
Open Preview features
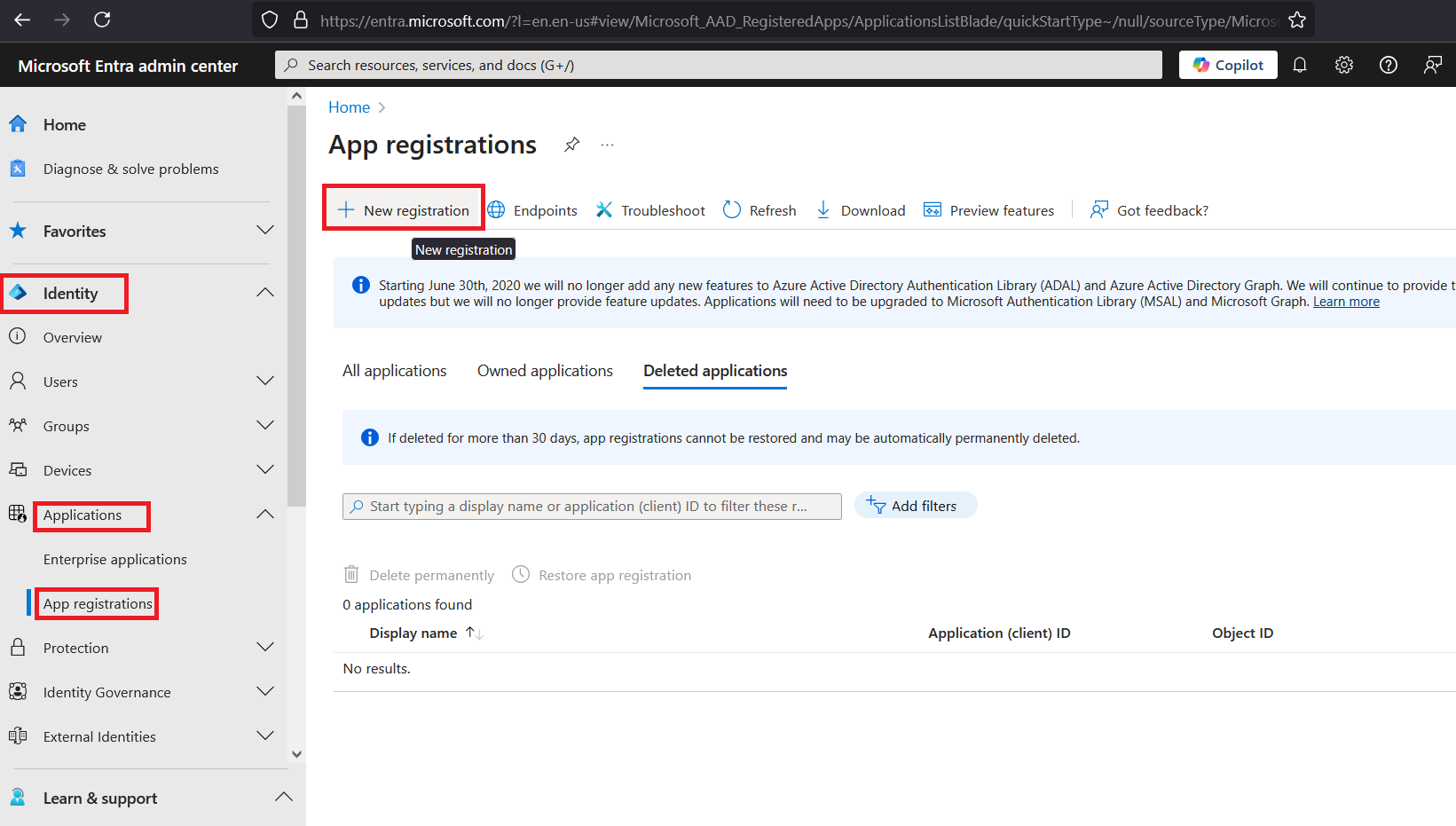point(989,210)
